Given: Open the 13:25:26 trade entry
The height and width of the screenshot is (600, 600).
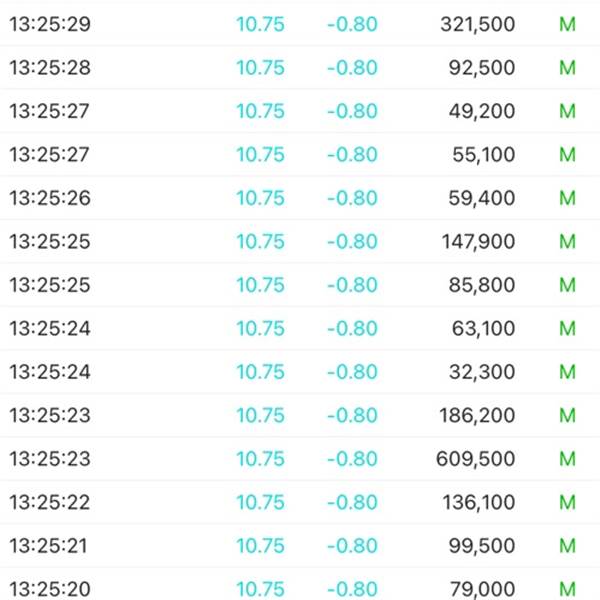Looking at the screenshot, I should click(x=300, y=198).
